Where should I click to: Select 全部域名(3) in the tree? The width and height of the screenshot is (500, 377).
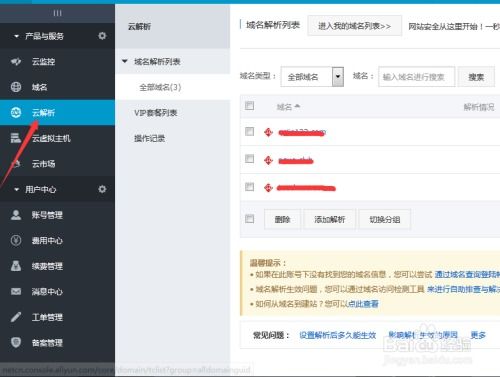[160, 87]
